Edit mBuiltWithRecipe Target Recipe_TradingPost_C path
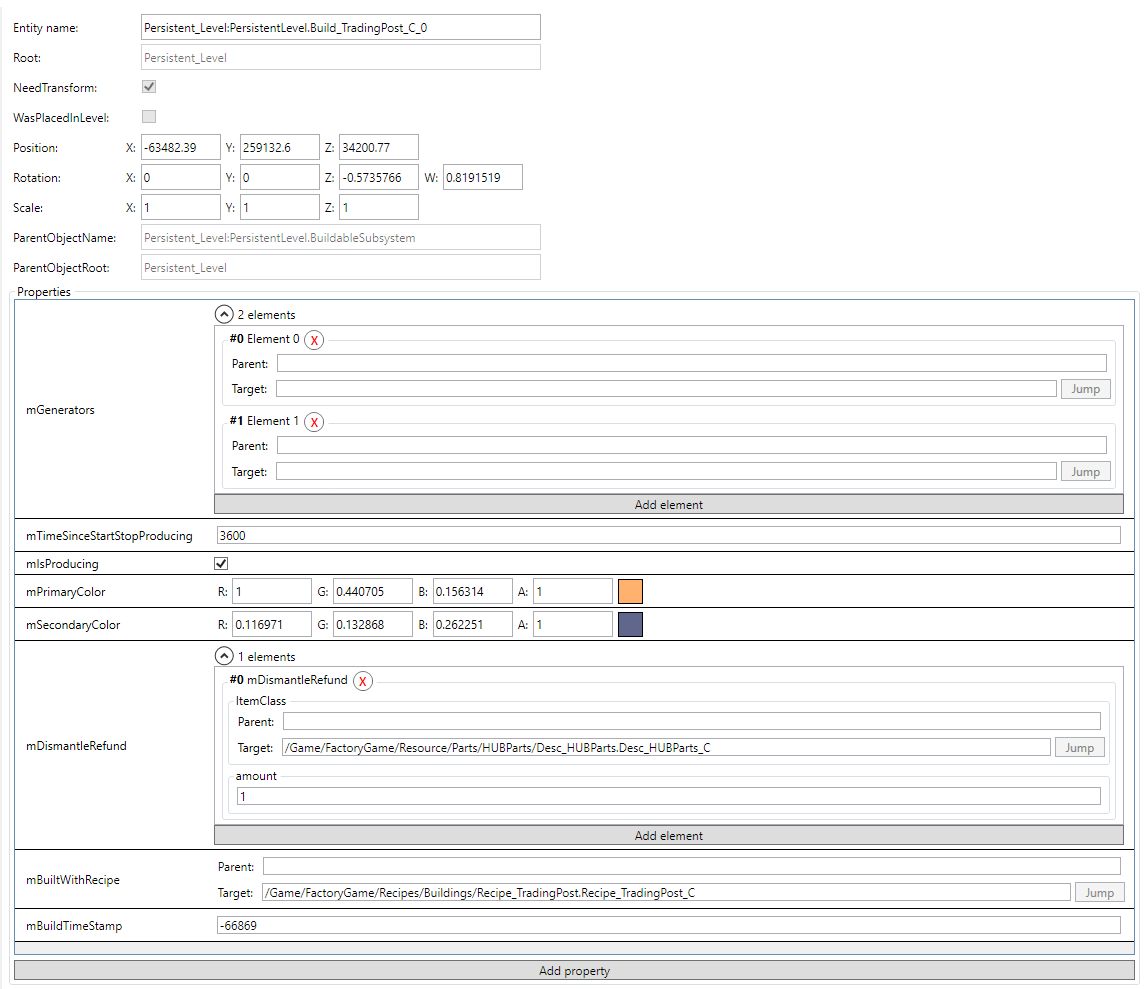The width and height of the screenshot is (1146, 989). point(667,893)
